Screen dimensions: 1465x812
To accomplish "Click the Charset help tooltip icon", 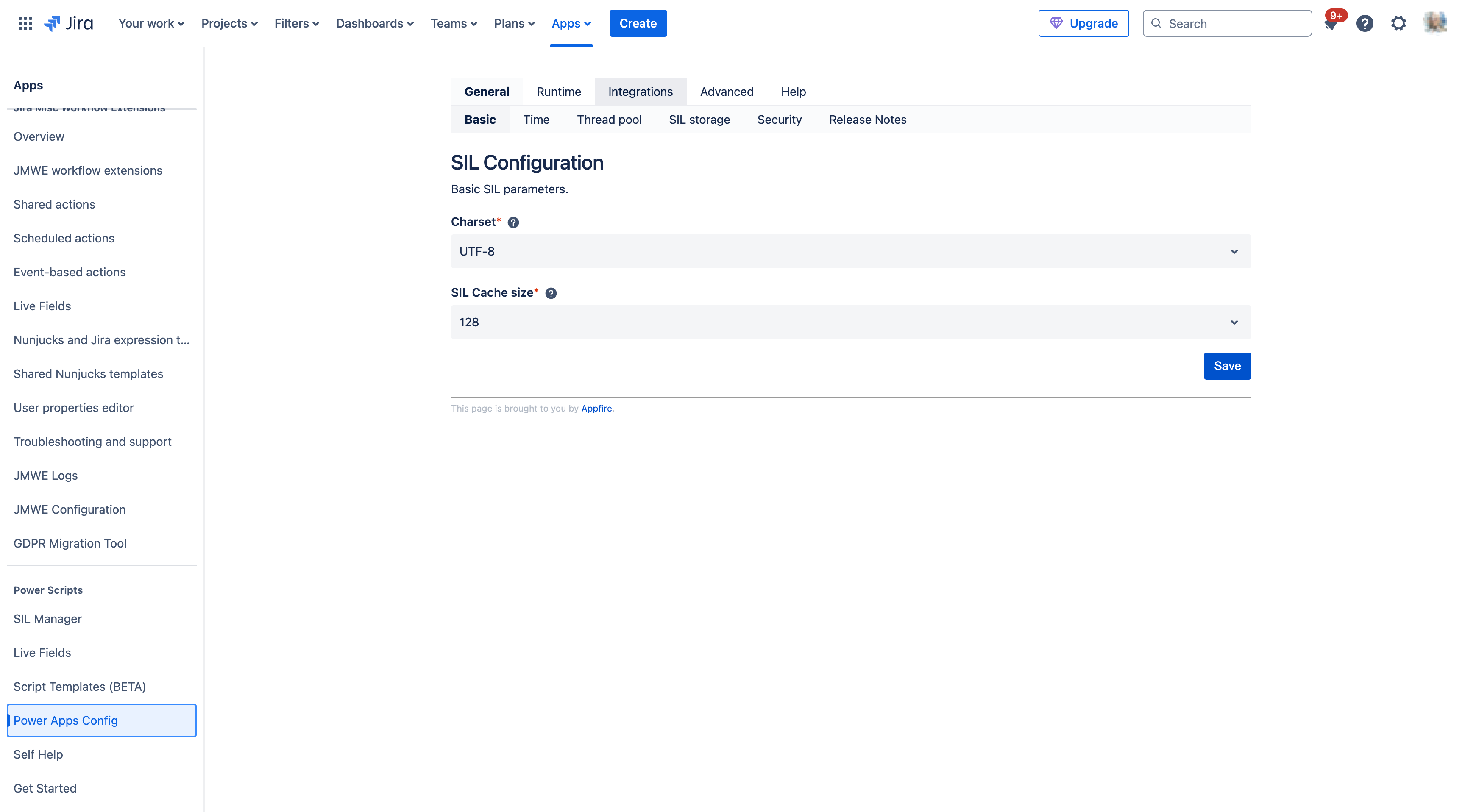I will coord(513,222).
